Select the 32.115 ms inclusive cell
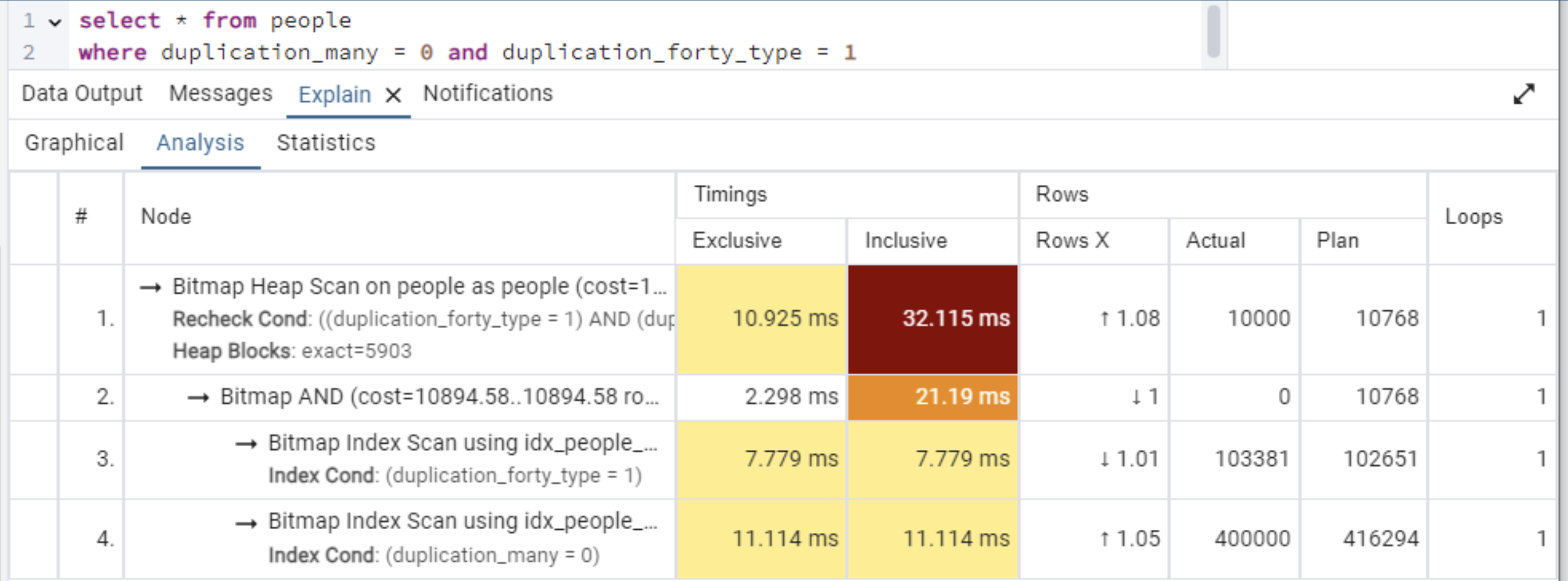This screenshot has width=1568, height=581. coord(933,319)
